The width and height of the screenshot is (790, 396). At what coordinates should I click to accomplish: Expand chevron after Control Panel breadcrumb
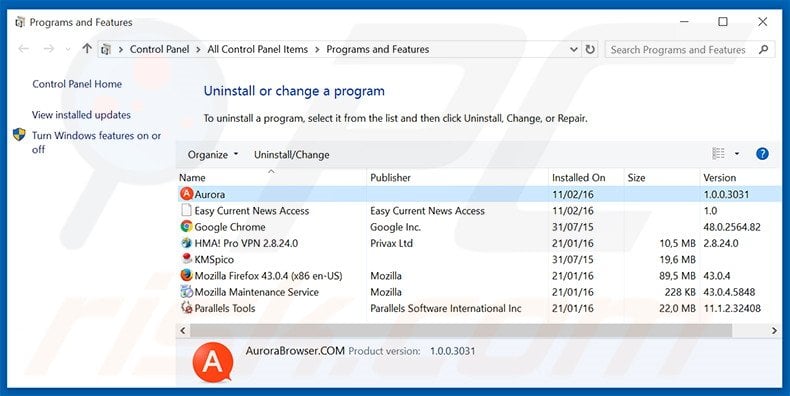click(x=198, y=49)
